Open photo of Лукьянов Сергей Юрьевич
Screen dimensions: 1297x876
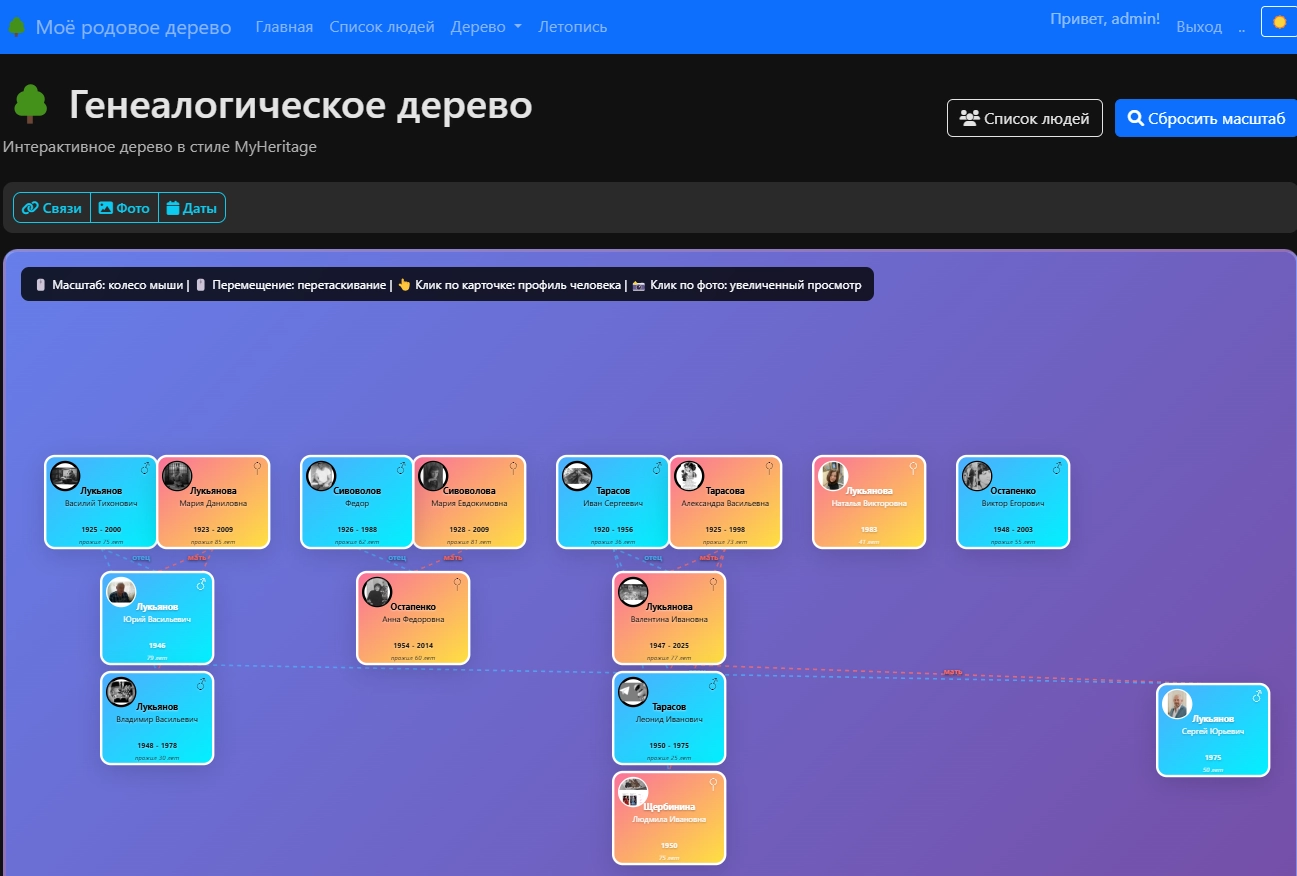click(1177, 704)
